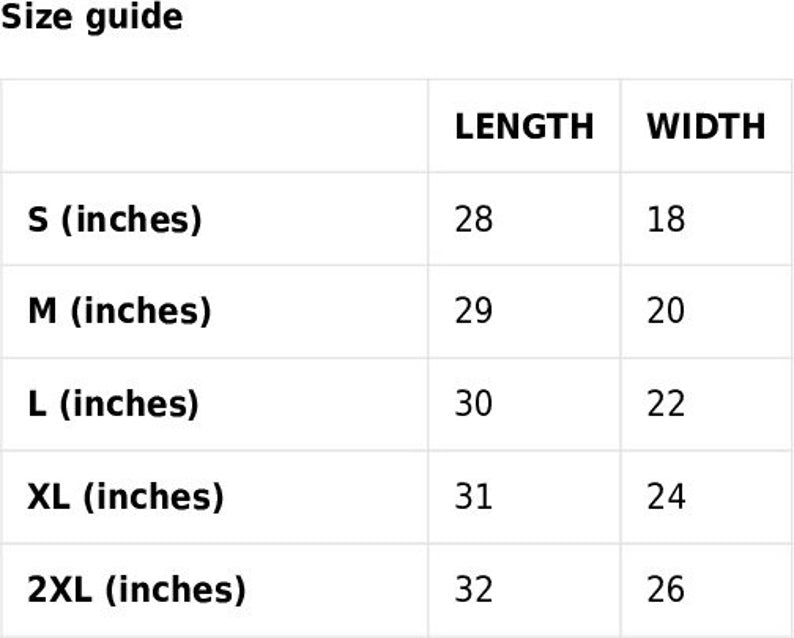The height and width of the screenshot is (638, 794).
Task: Select the L width value 22
Action: click(666, 404)
